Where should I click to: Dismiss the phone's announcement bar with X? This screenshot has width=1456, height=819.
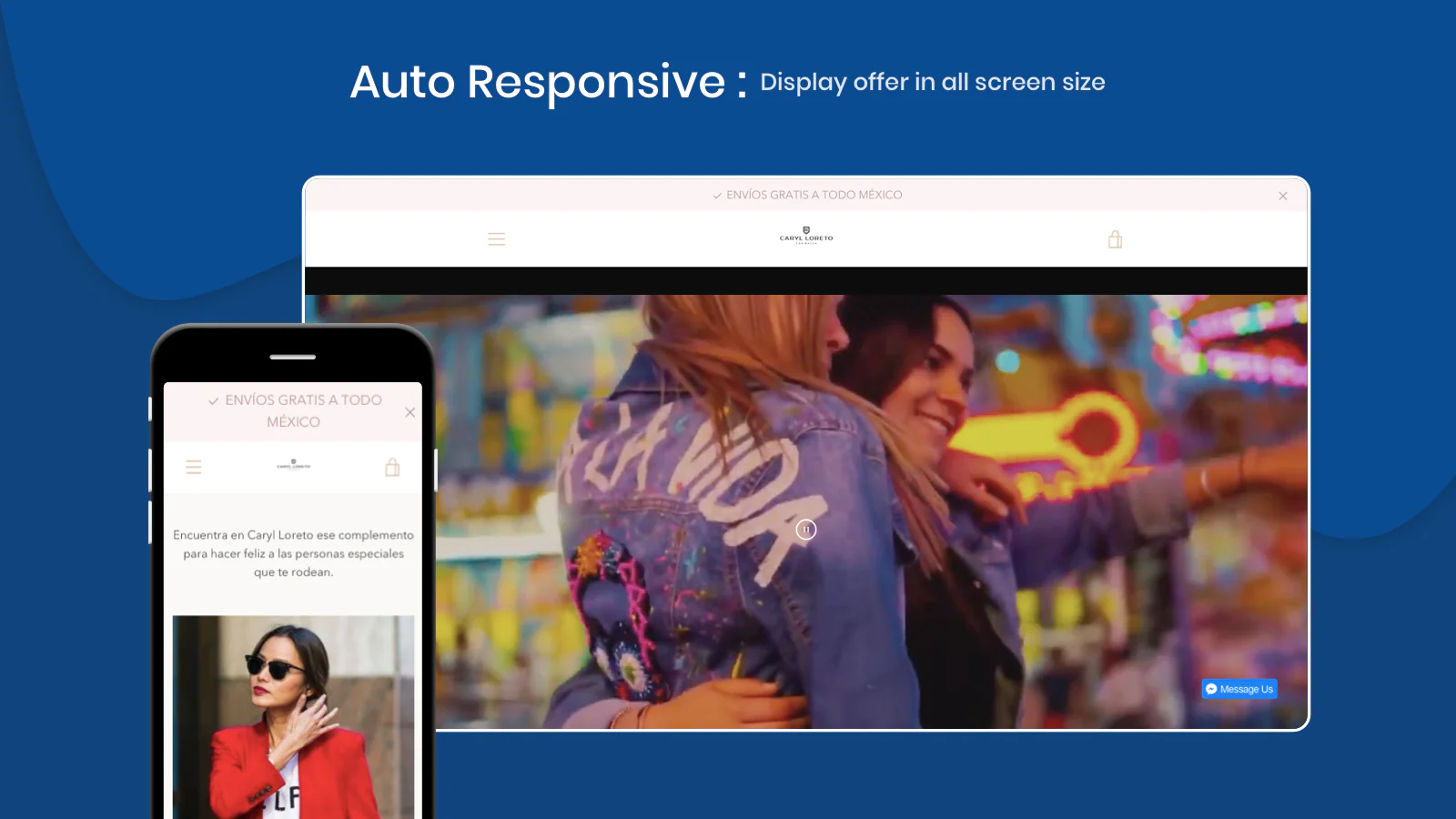click(x=409, y=412)
